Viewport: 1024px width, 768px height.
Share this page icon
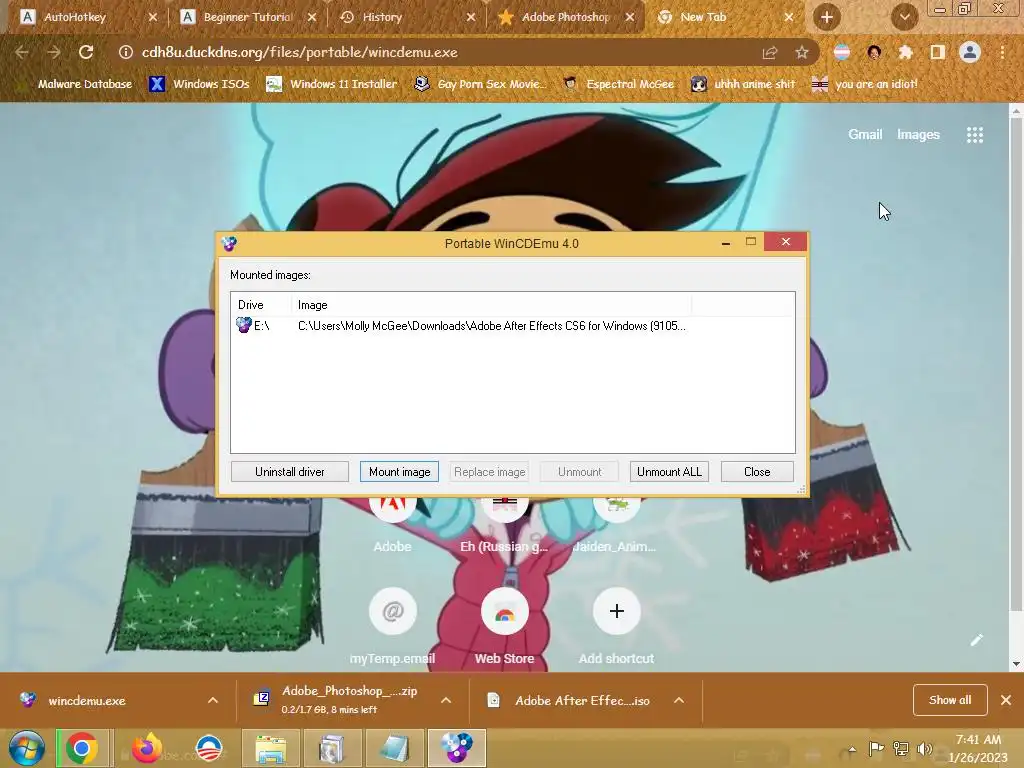coord(770,52)
